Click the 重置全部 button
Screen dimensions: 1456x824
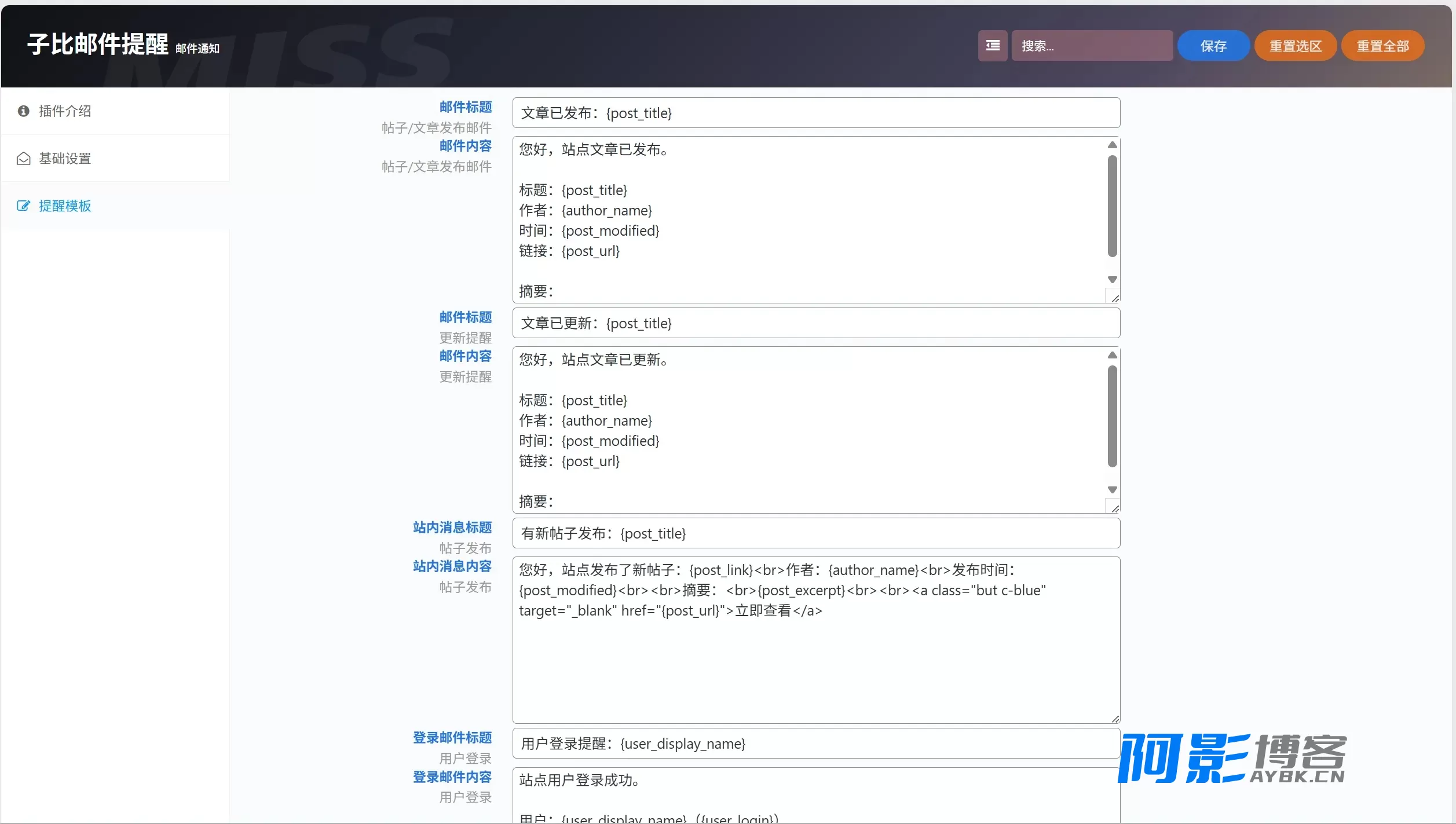pos(1382,46)
